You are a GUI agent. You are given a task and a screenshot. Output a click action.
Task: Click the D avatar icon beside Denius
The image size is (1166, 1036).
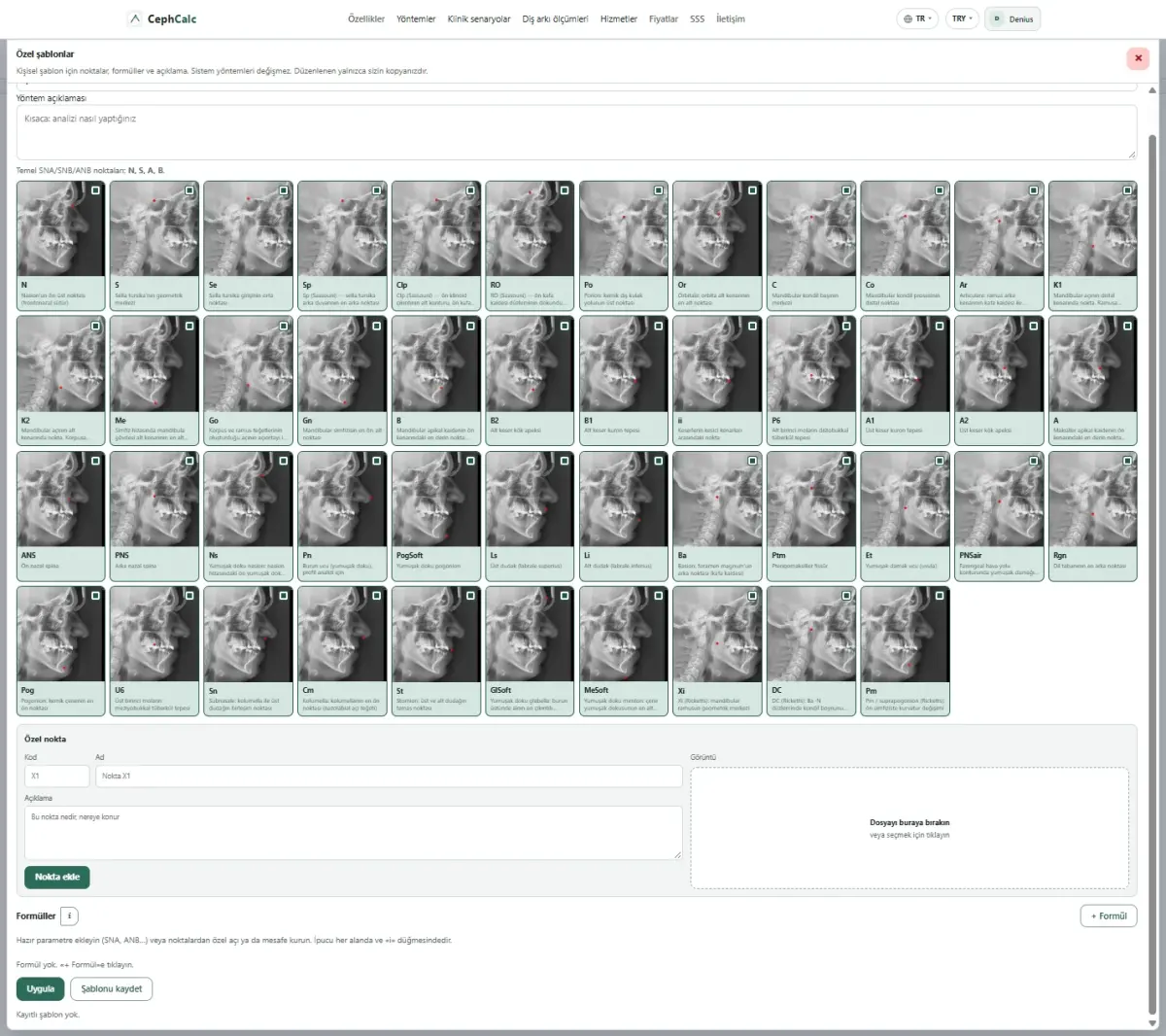[997, 18]
